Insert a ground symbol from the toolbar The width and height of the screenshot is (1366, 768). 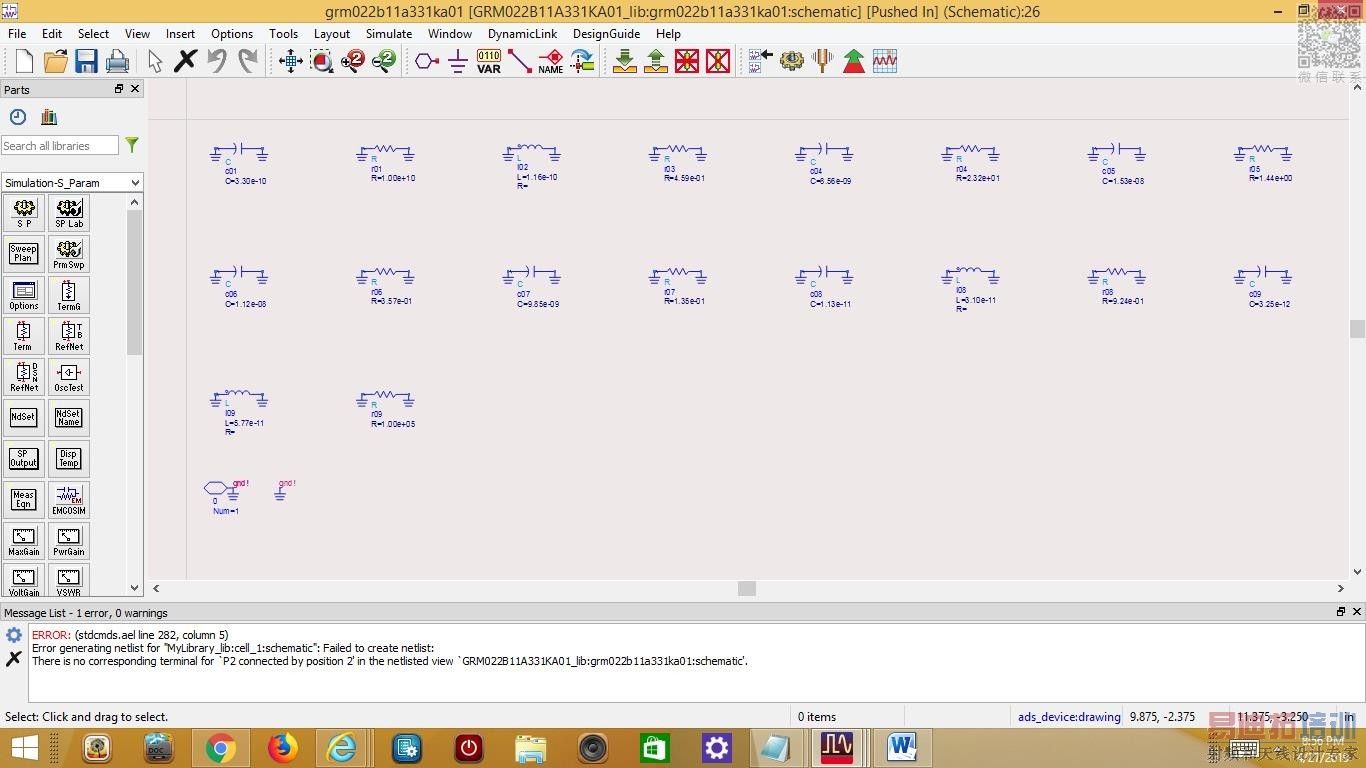(x=458, y=61)
